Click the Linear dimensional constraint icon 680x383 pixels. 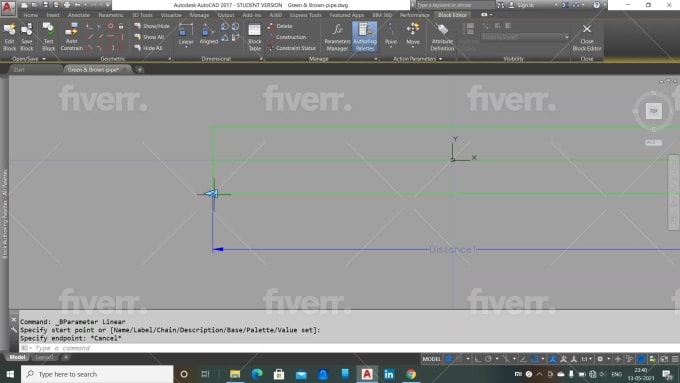click(186, 31)
